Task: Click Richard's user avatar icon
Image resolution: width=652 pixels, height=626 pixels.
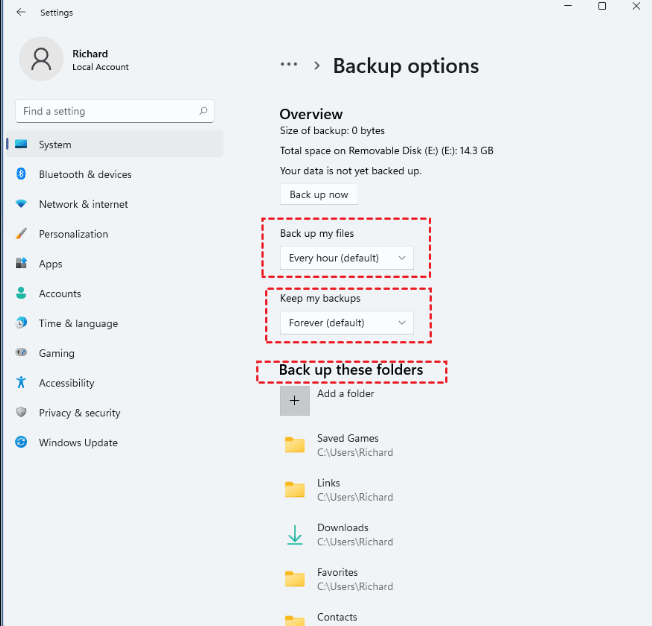Action: point(41,59)
